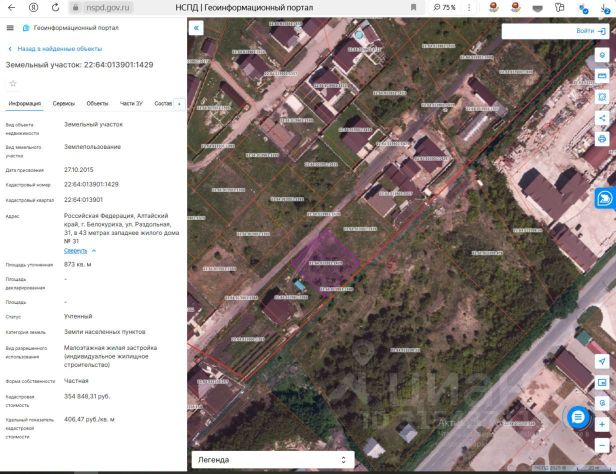Open the browser downloads icon
Screen dimensions: 616x474
click(607, 8)
